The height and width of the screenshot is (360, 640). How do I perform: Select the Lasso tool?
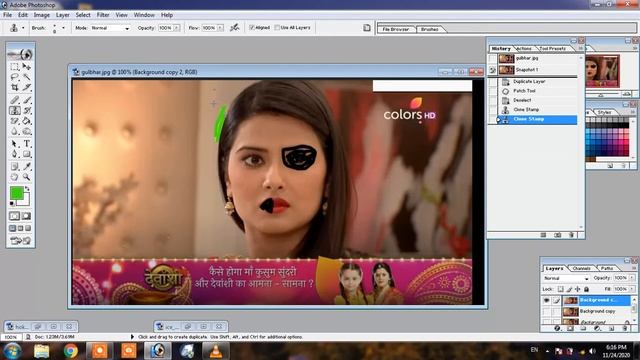click(15, 77)
